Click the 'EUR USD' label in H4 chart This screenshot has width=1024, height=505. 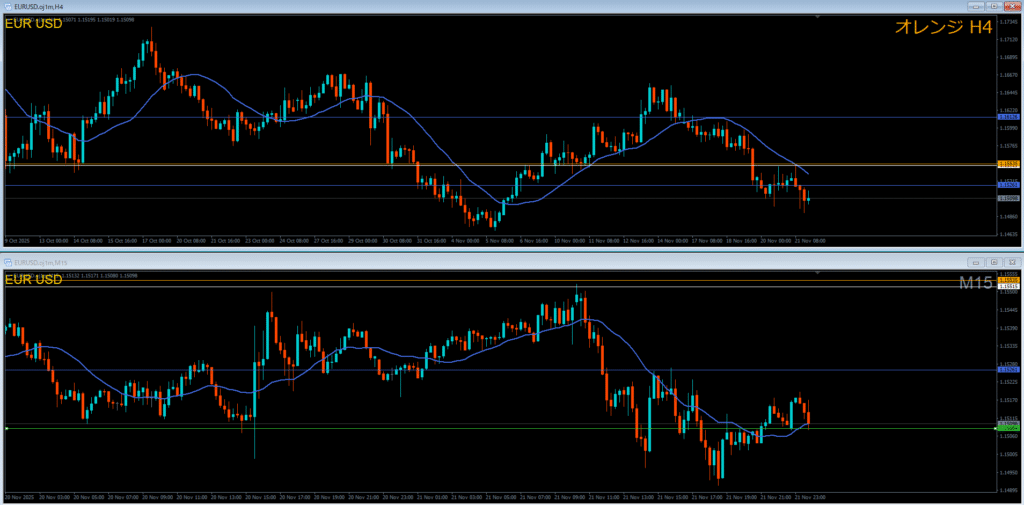(34, 24)
